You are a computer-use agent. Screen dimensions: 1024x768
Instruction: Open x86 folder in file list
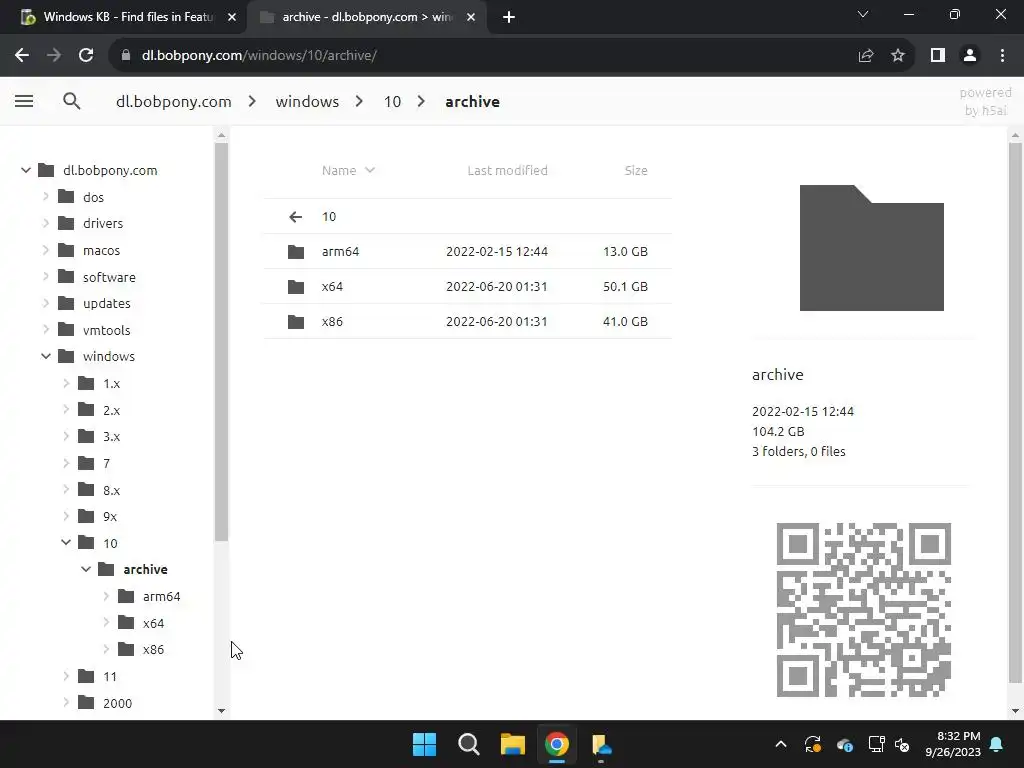coord(468,321)
